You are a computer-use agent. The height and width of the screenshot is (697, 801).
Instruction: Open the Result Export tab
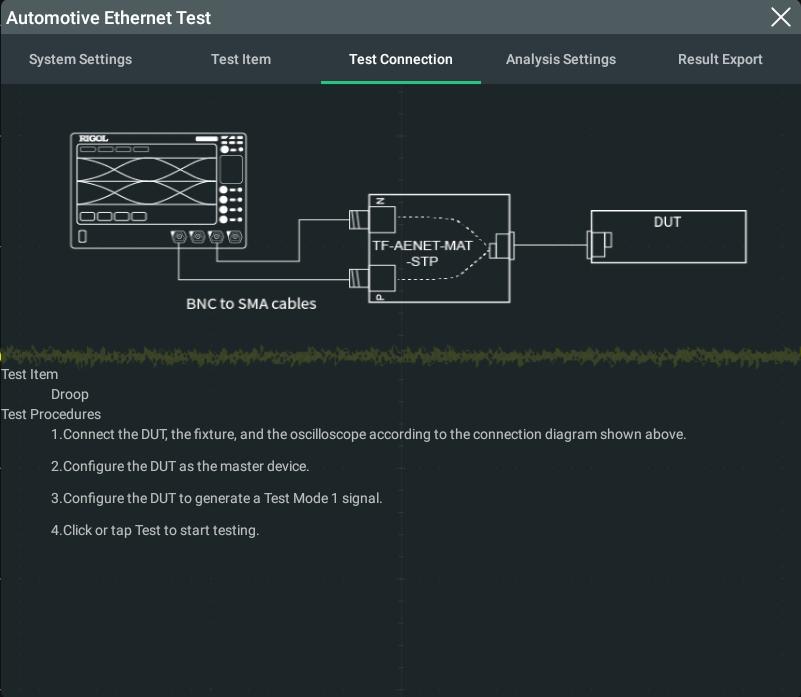coord(720,59)
